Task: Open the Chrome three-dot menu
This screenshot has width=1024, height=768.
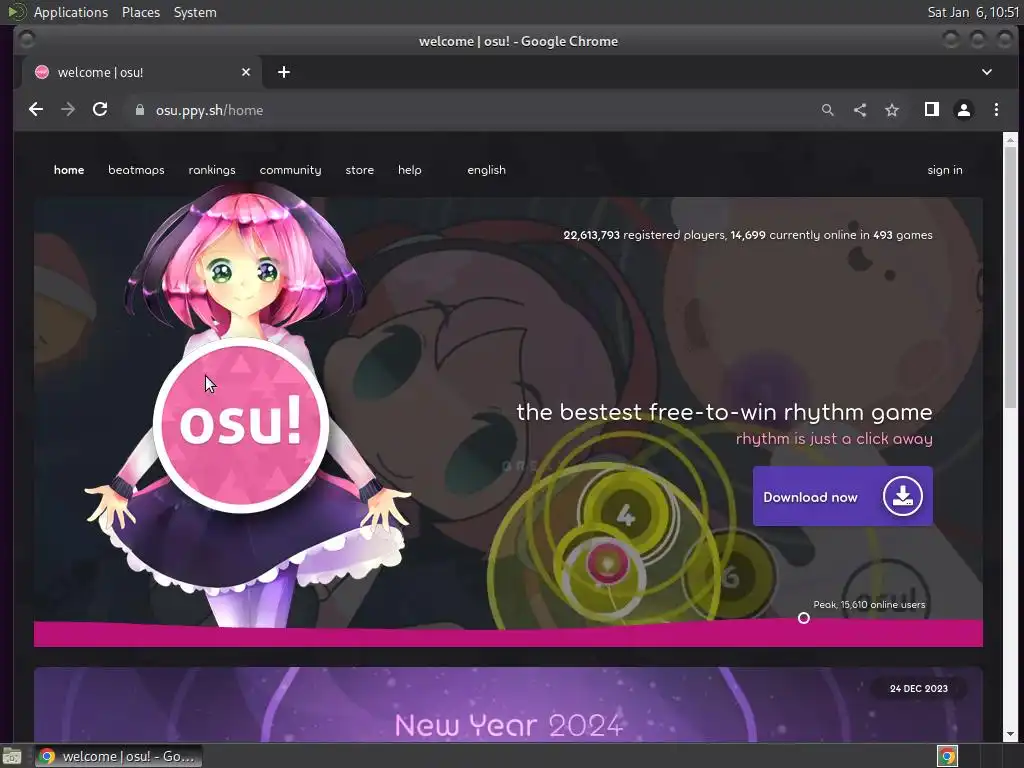Action: 996,110
